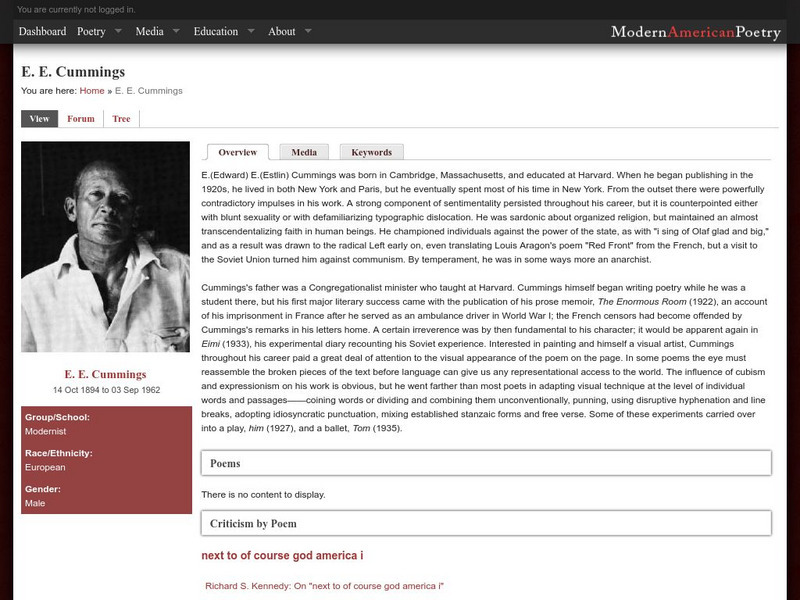Screen dimensions: 800x600
Task: Click the E. E. Cummings portrait photo
Action: pyautogui.click(x=106, y=247)
